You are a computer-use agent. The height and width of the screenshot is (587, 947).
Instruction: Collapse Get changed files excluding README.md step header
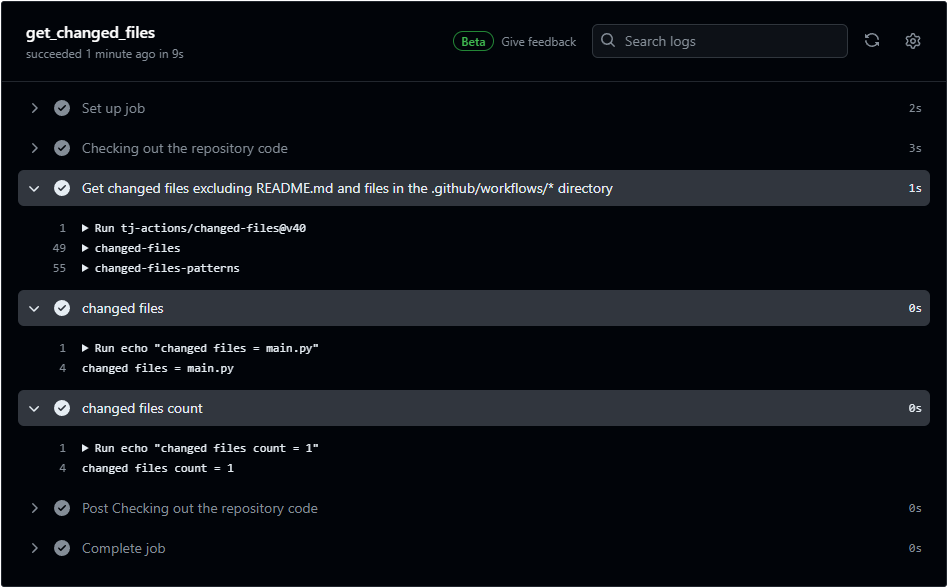[35, 188]
